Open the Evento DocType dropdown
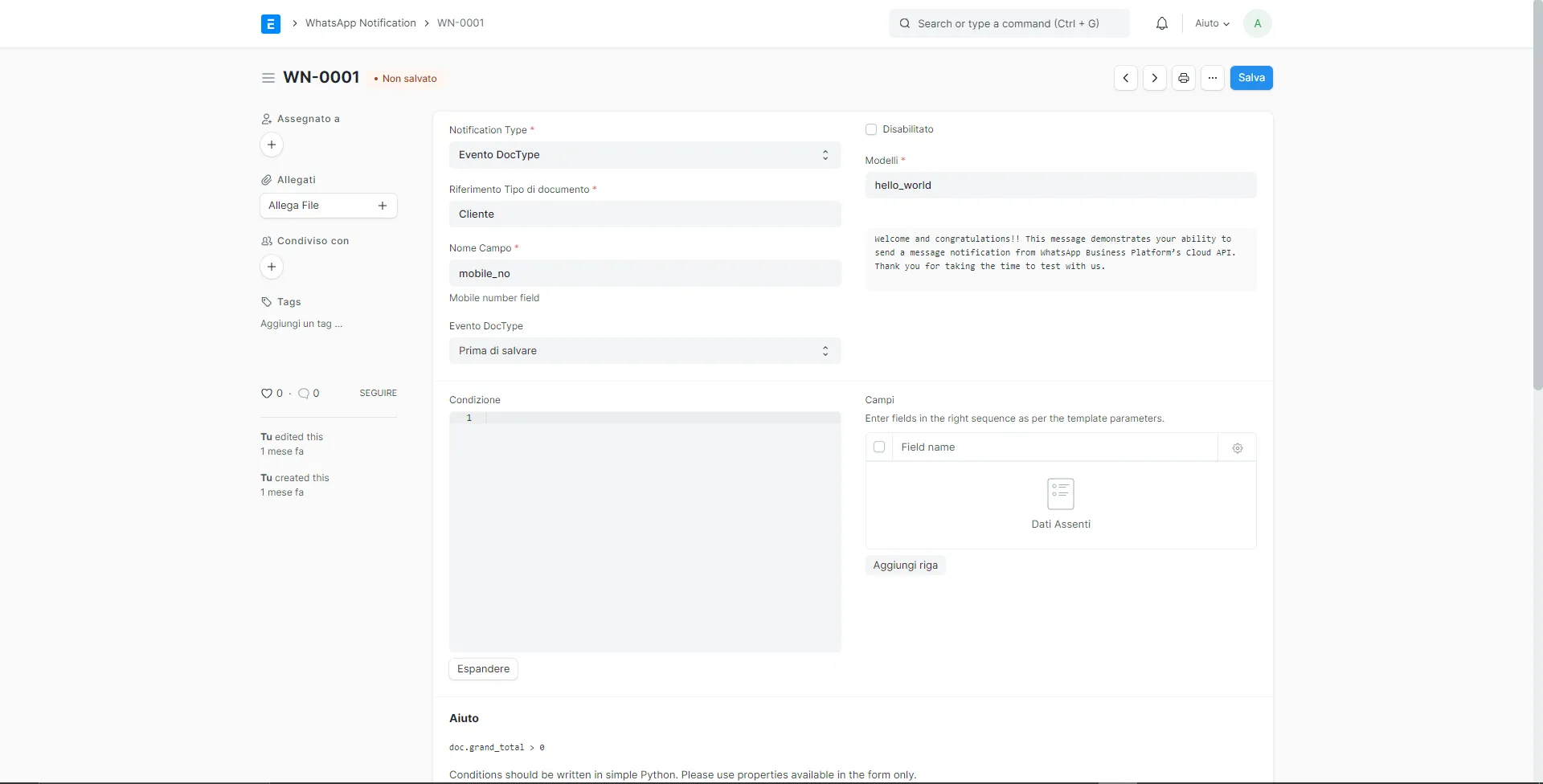This screenshot has height=784, width=1543. [x=643, y=350]
